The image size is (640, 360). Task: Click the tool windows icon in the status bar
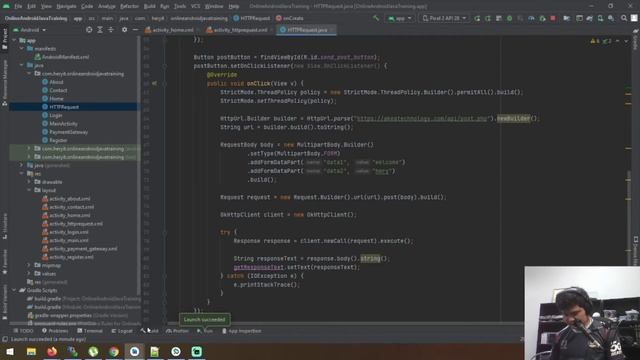coord(5,339)
